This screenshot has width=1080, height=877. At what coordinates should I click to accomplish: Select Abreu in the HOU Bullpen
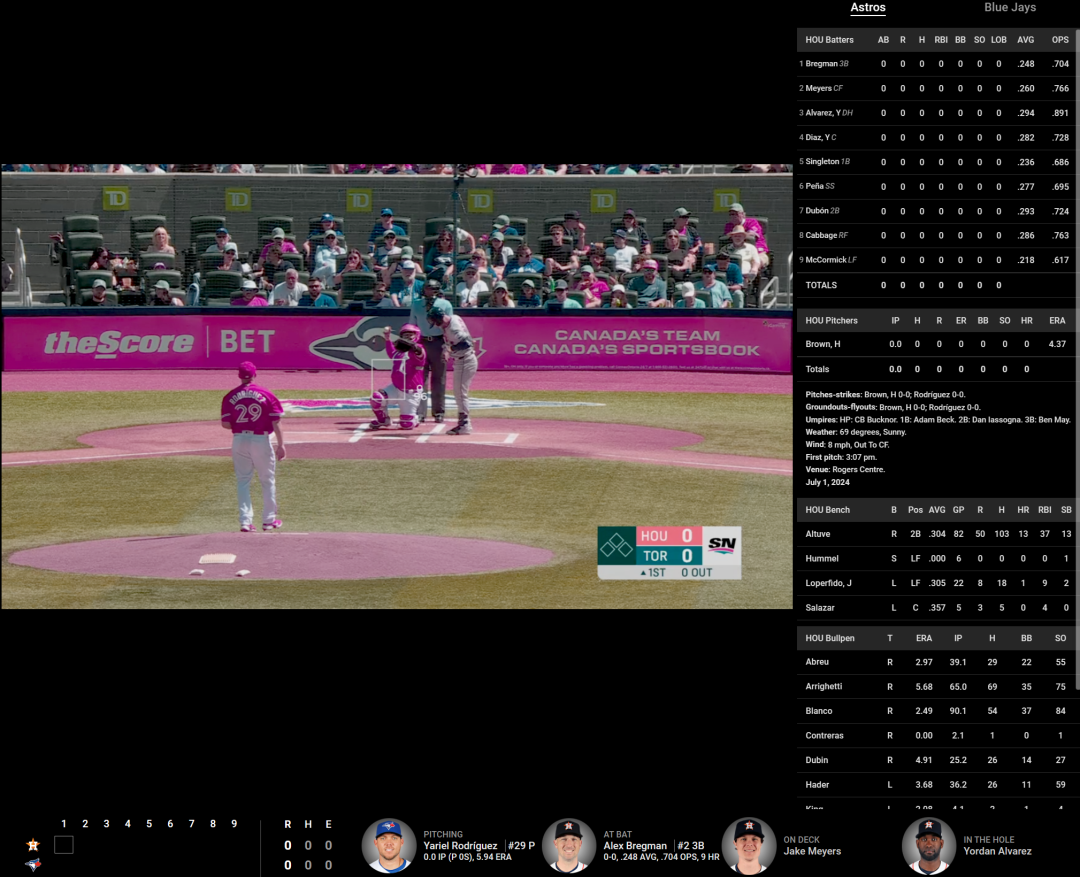[817, 661]
